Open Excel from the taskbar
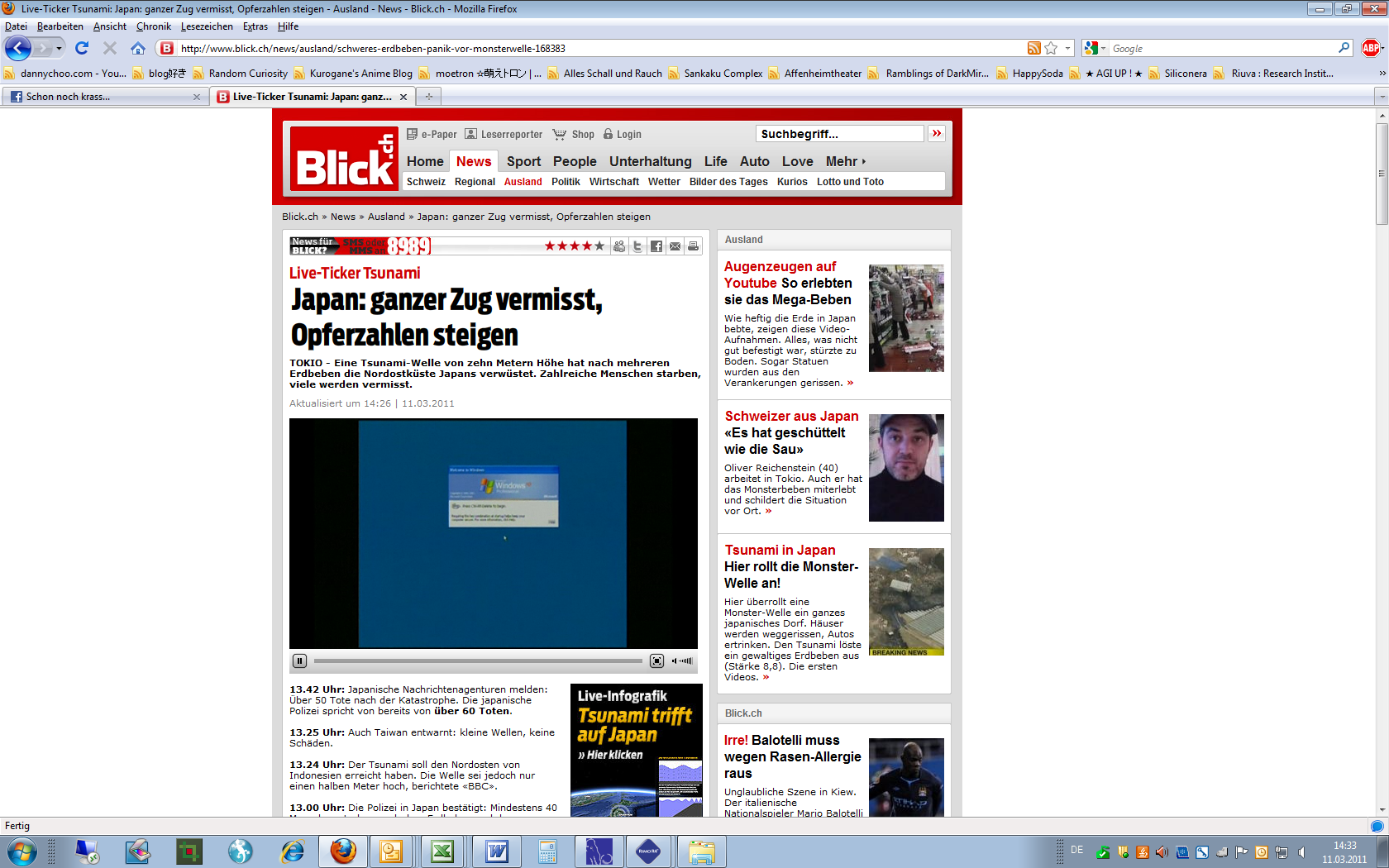The width and height of the screenshot is (1389, 868). [x=442, y=851]
